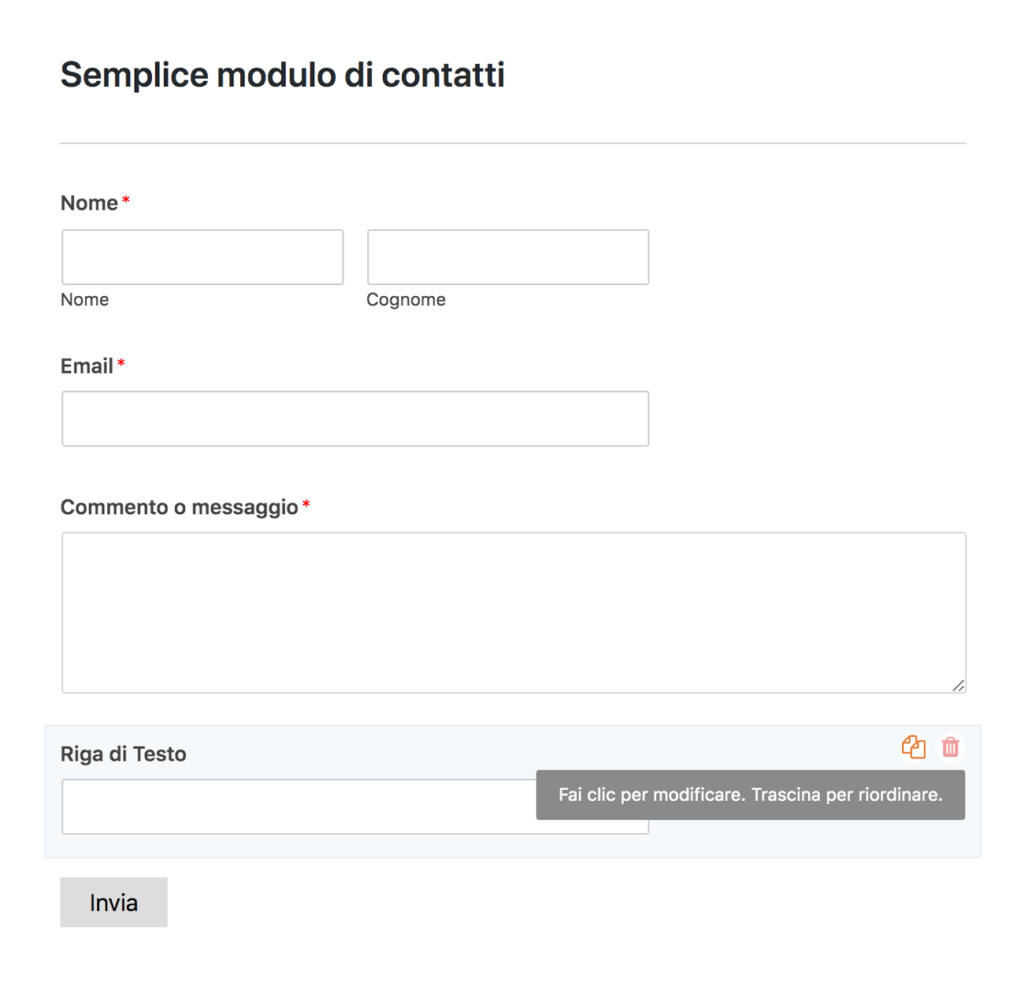The width and height of the screenshot is (1024, 986).
Task: Click the gray reorder tooltip message
Action: tap(750, 794)
